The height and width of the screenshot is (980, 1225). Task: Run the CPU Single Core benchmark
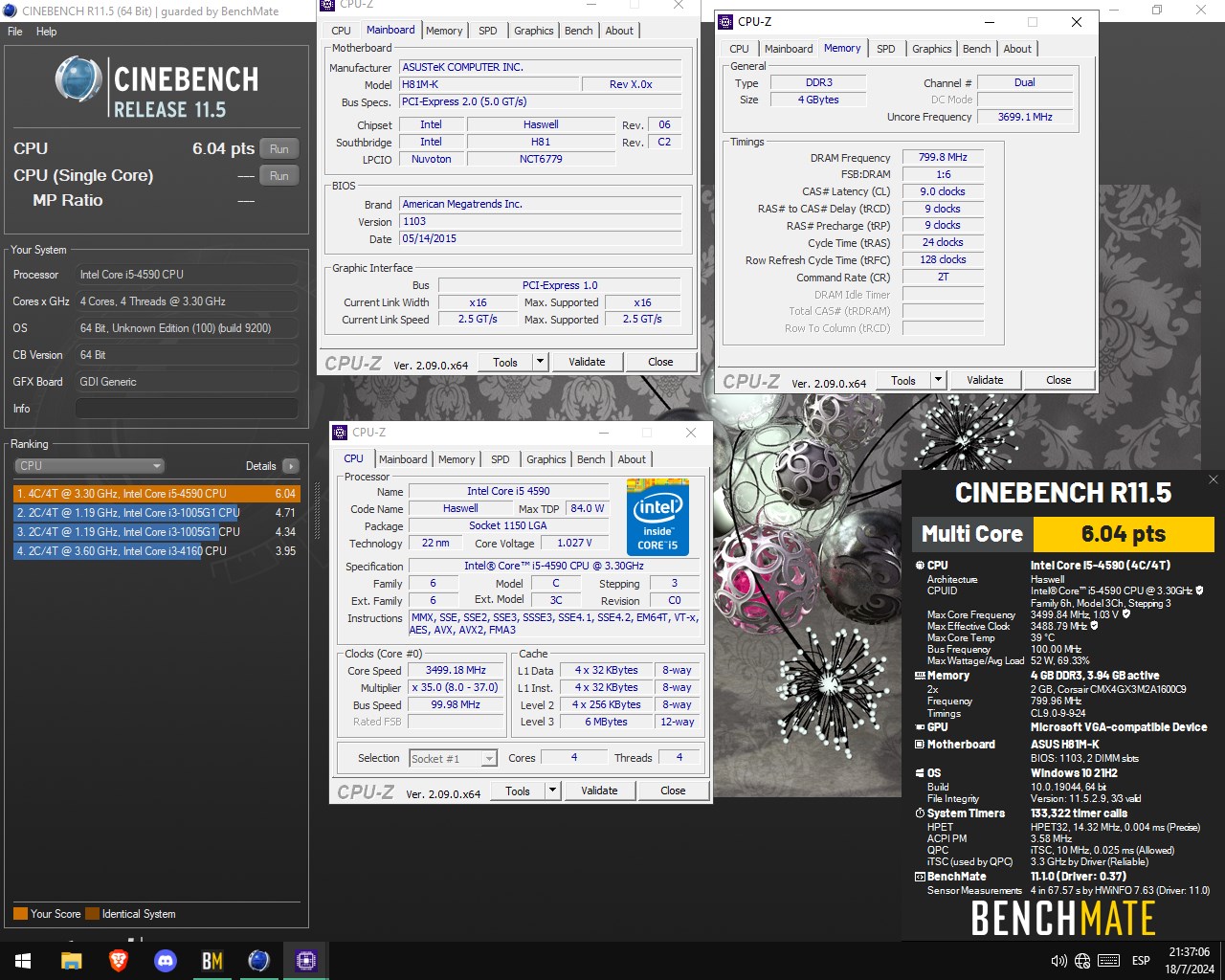coord(279,175)
